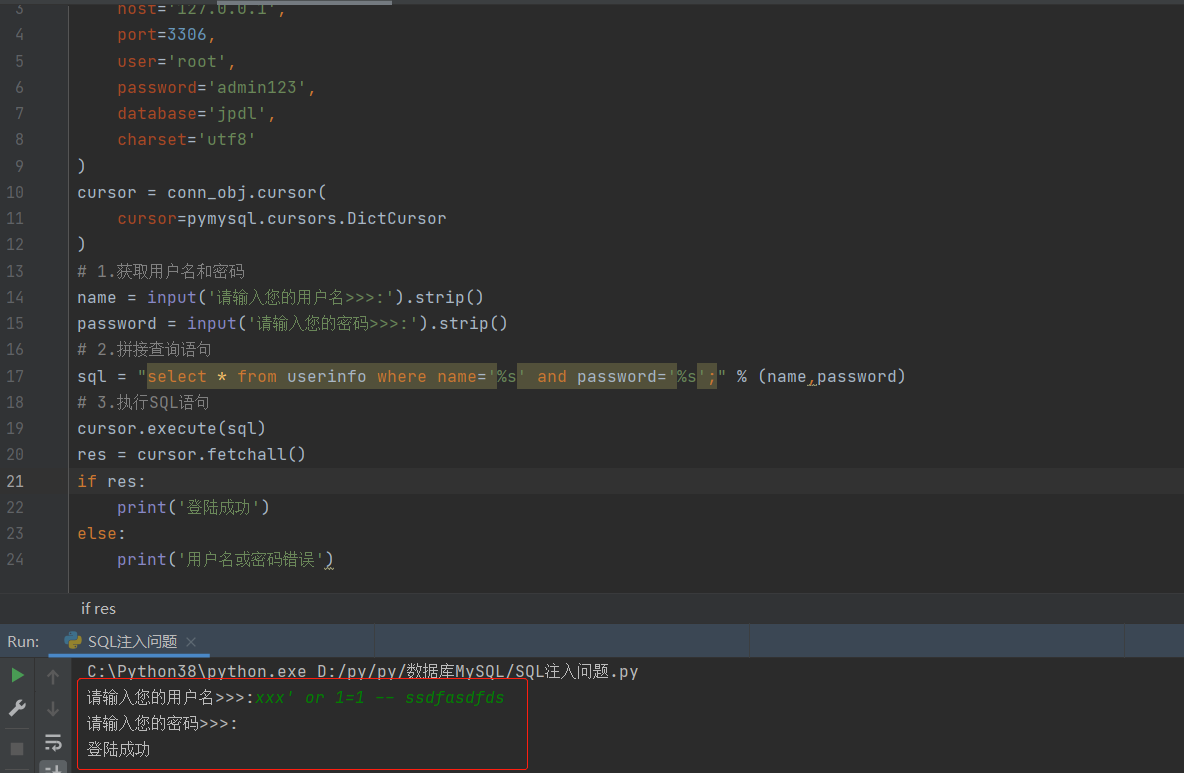
Task: Click comment '# 3.执行SQL语句'
Action: point(143,402)
